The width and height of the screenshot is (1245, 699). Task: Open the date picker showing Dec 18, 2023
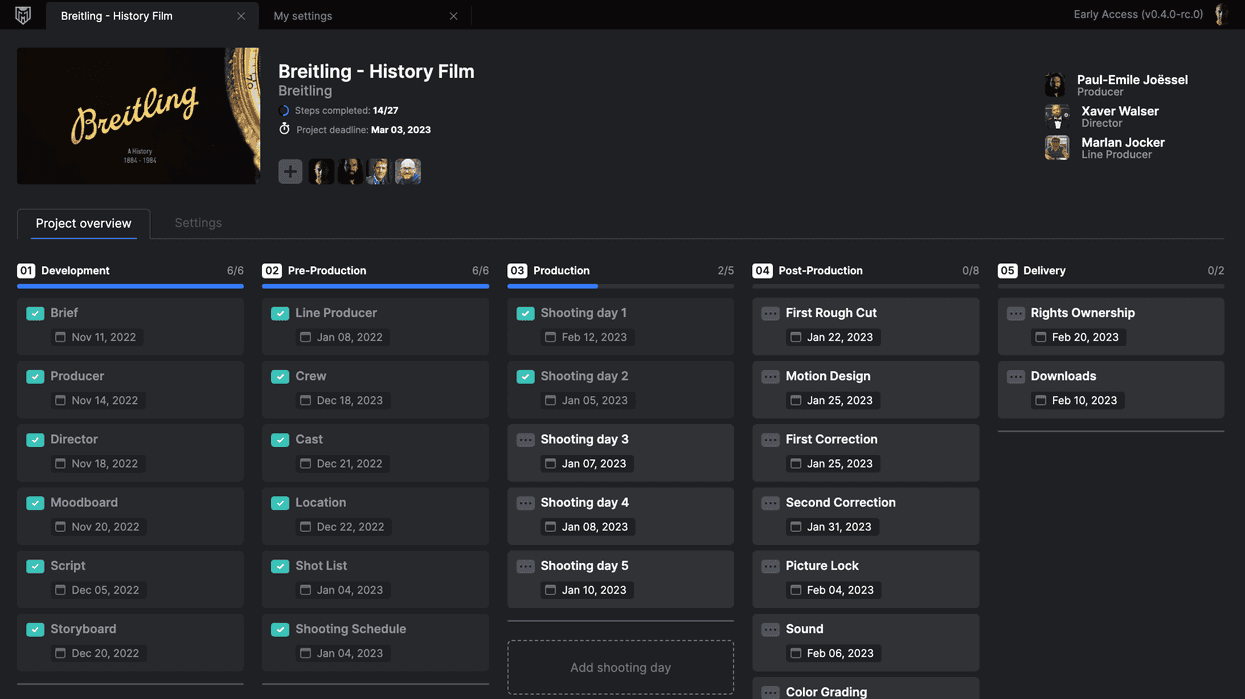(x=342, y=400)
